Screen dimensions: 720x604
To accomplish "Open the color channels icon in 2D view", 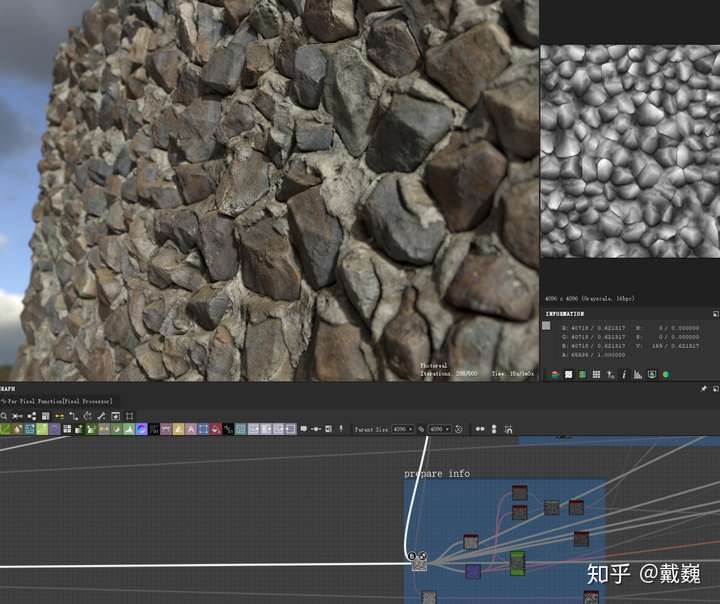I will pyautogui.click(x=555, y=375).
